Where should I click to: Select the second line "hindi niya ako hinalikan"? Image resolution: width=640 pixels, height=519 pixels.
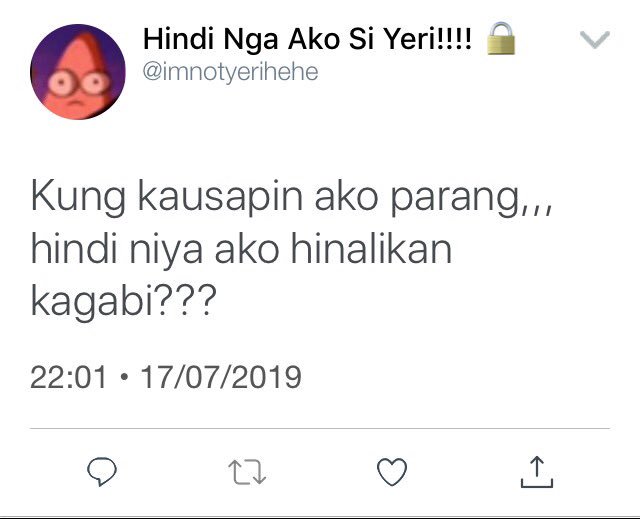click(241, 250)
